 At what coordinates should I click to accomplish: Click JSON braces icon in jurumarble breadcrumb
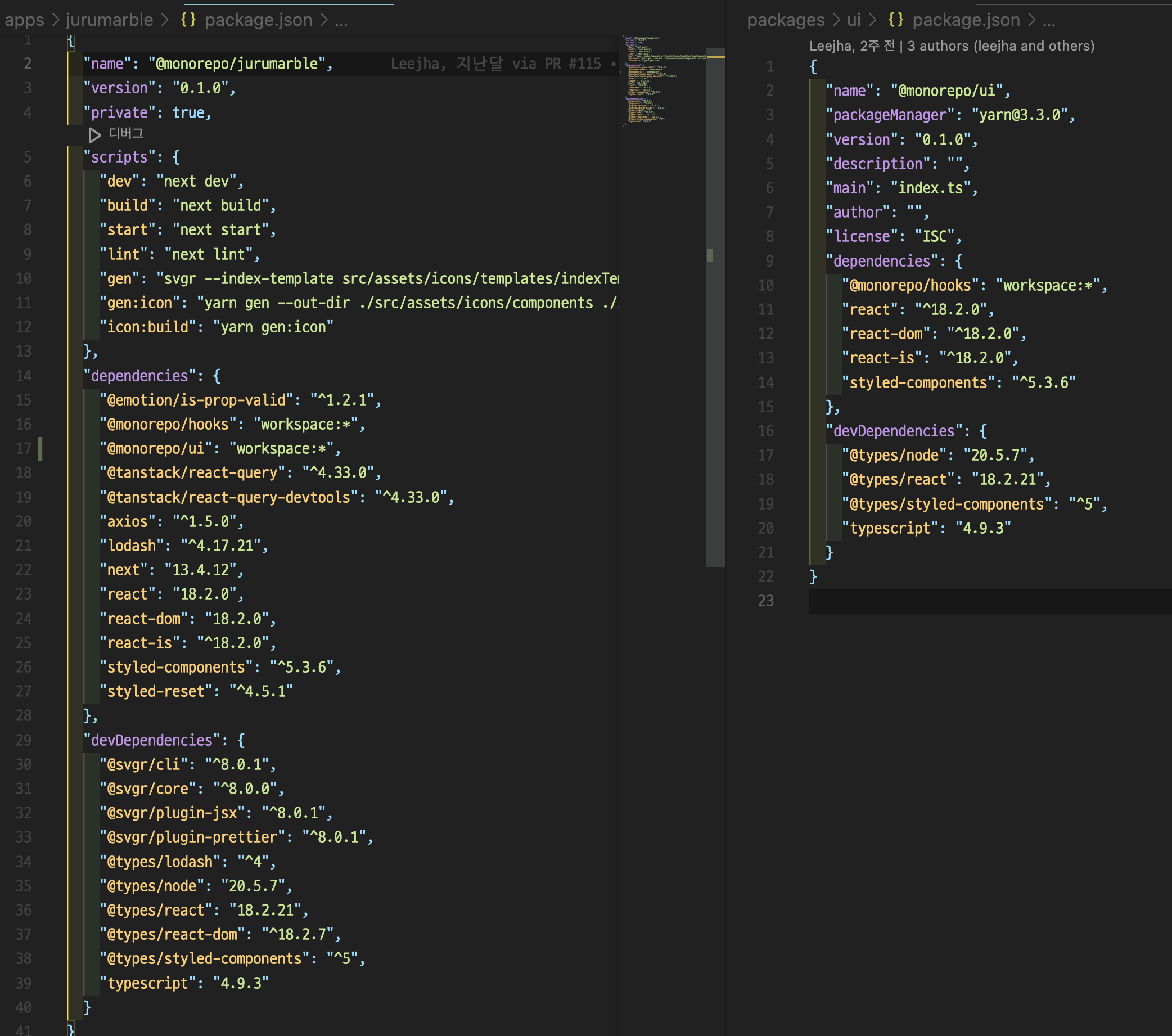188,20
